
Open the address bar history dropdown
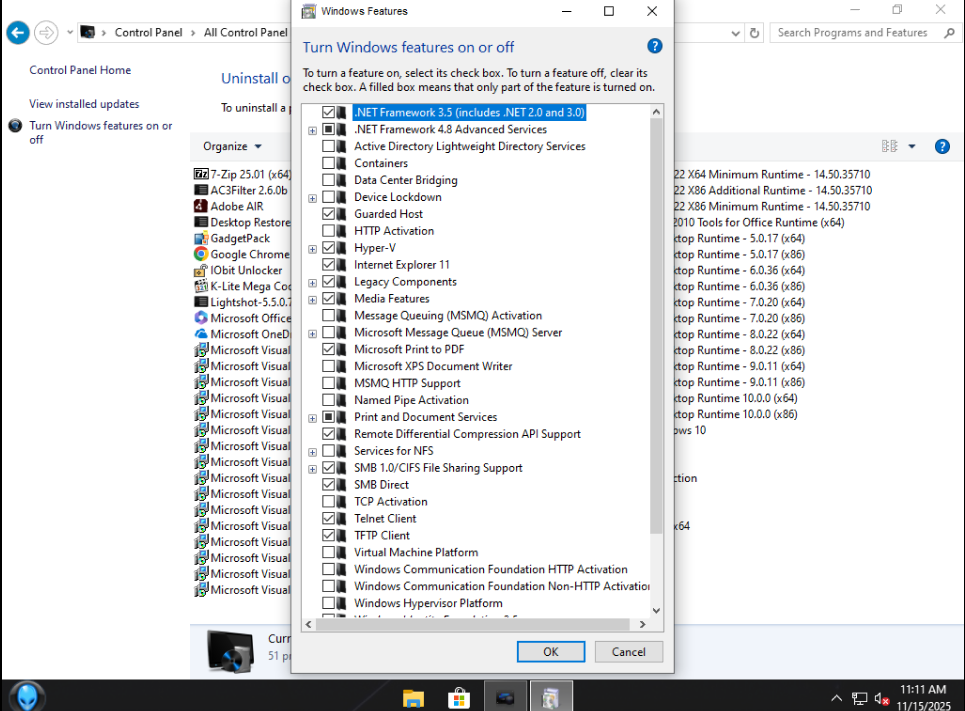tap(735, 33)
